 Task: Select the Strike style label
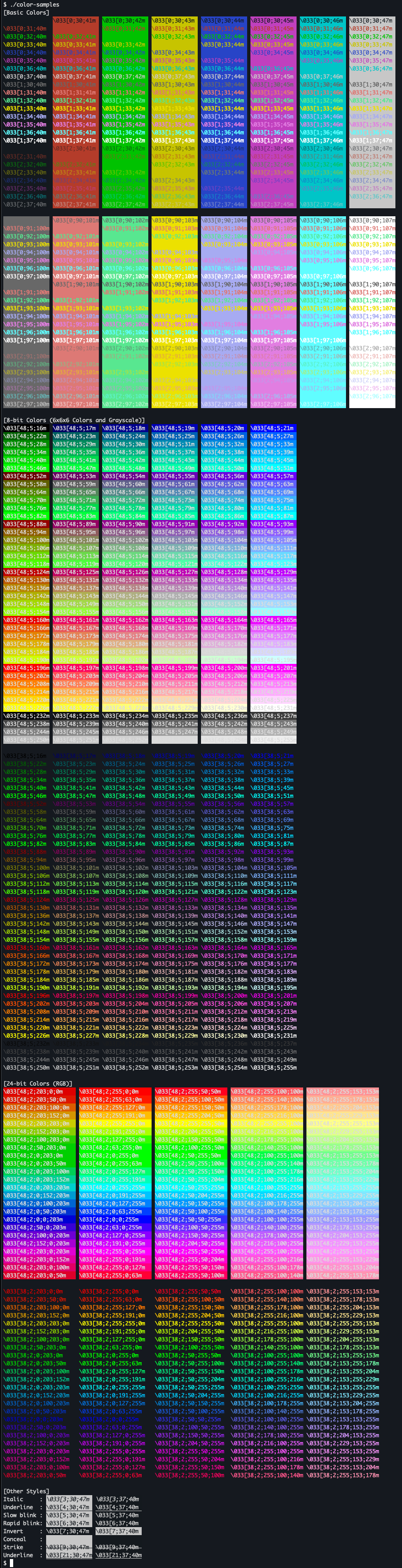pyautogui.click(x=13, y=1547)
